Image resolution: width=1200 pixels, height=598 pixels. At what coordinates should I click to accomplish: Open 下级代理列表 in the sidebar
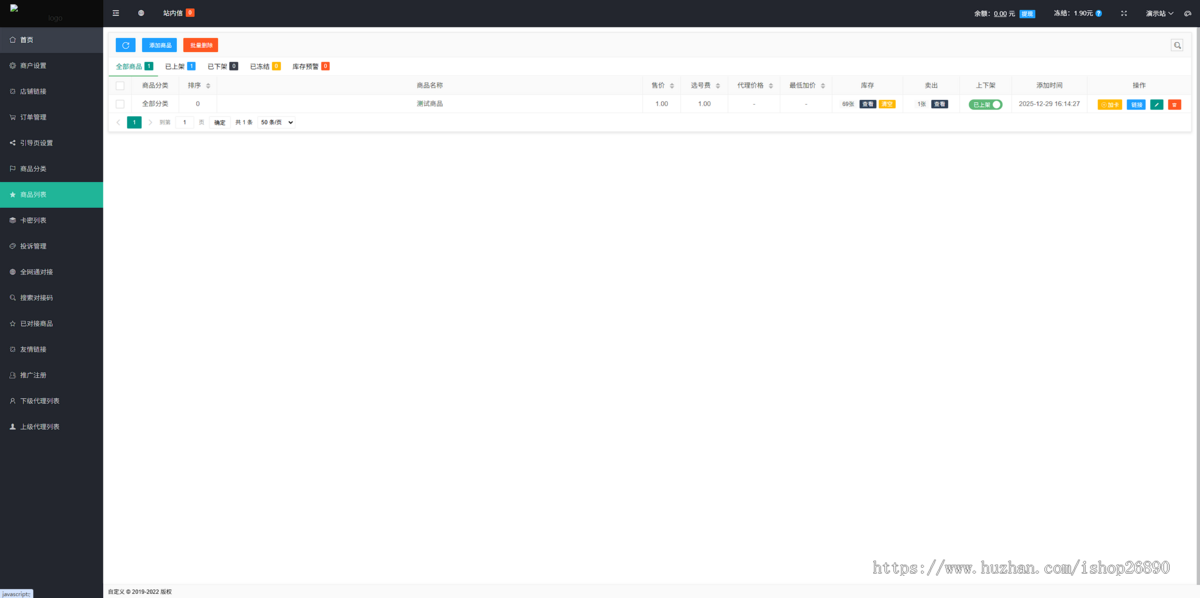pyautogui.click(x=51, y=401)
